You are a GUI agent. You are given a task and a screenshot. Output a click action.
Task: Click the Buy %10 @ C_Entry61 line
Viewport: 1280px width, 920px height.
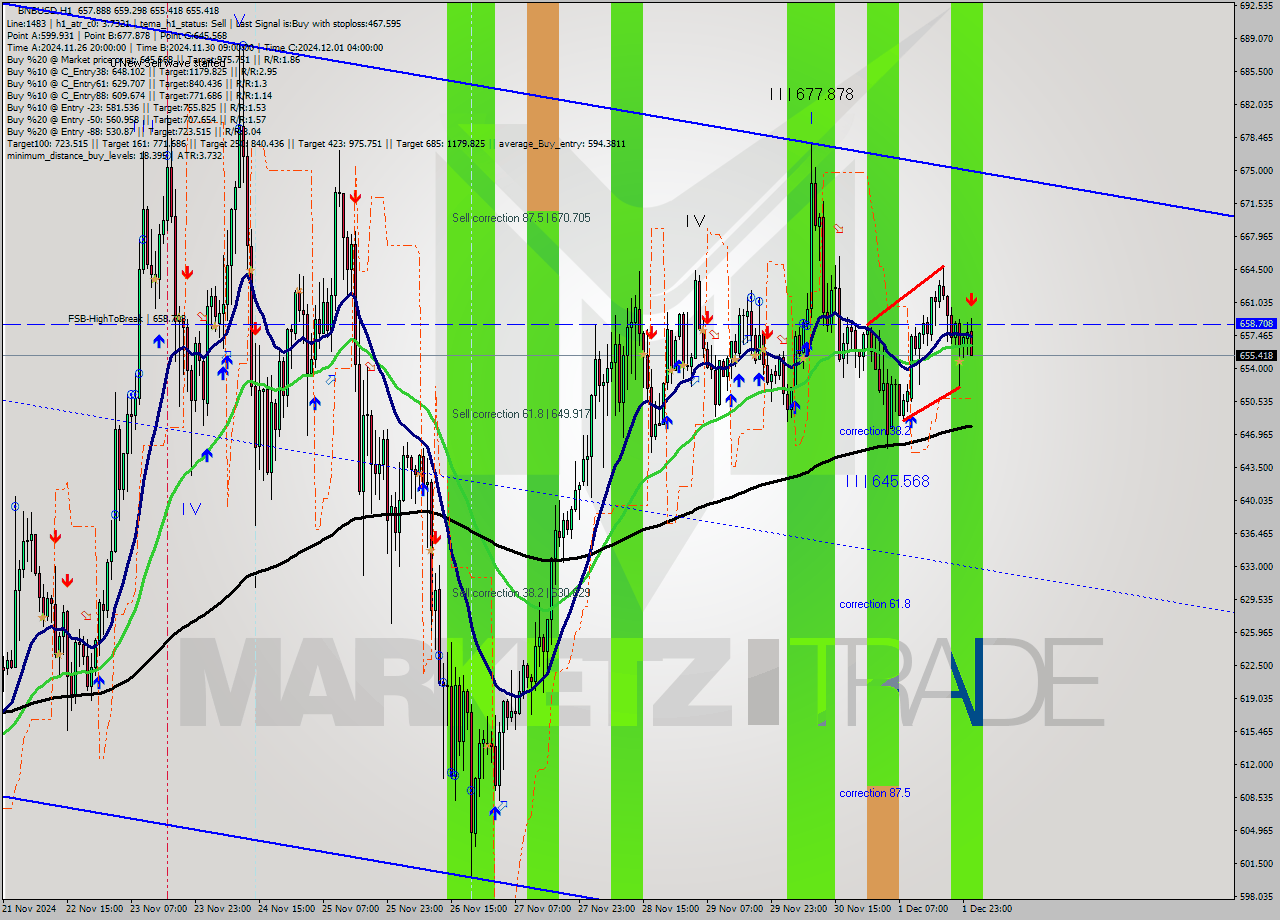click(x=136, y=84)
